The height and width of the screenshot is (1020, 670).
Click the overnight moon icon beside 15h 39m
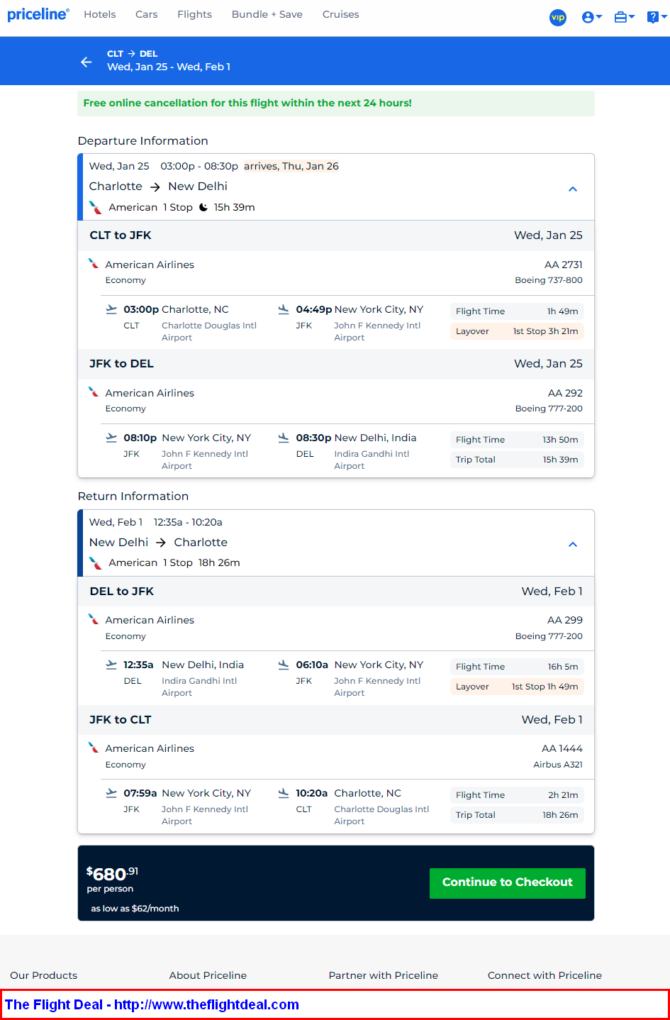point(204,208)
